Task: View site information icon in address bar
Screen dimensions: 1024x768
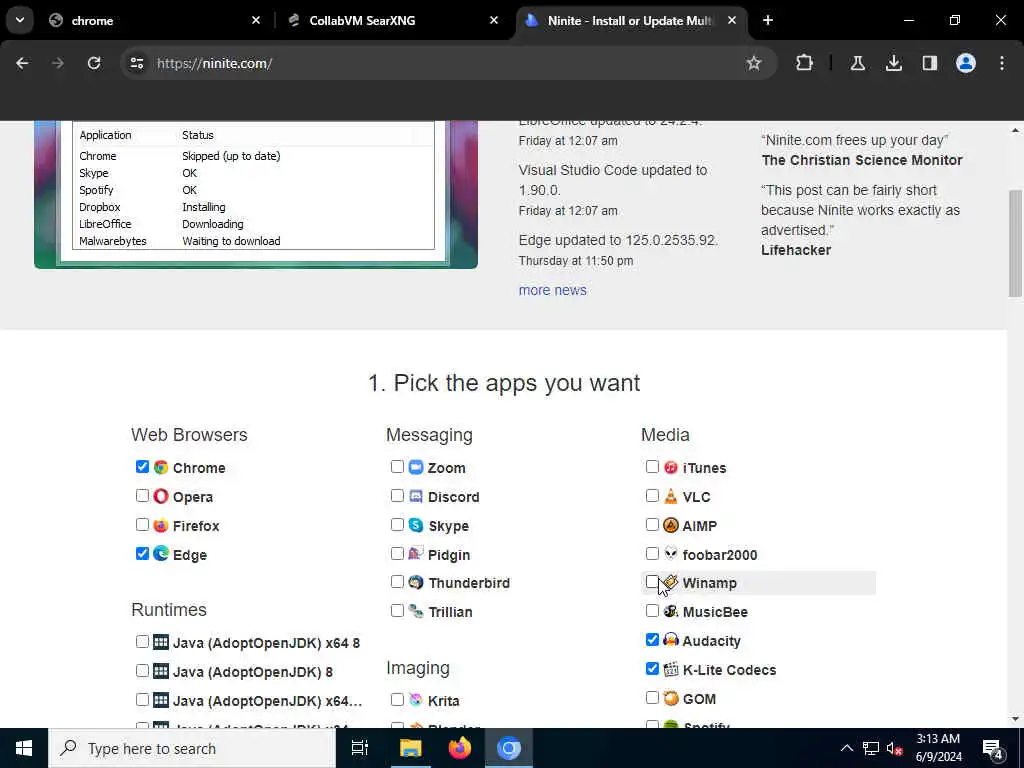Action: (x=136, y=63)
